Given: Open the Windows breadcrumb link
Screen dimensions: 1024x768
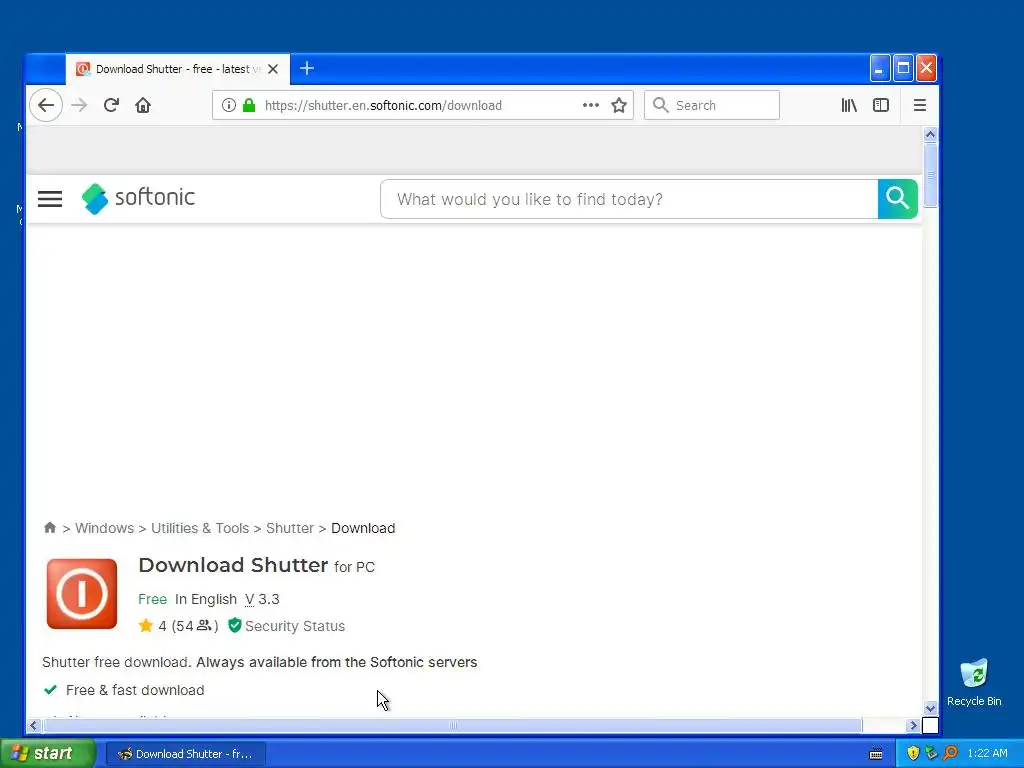Looking at the screenshot, I should 104,528.
